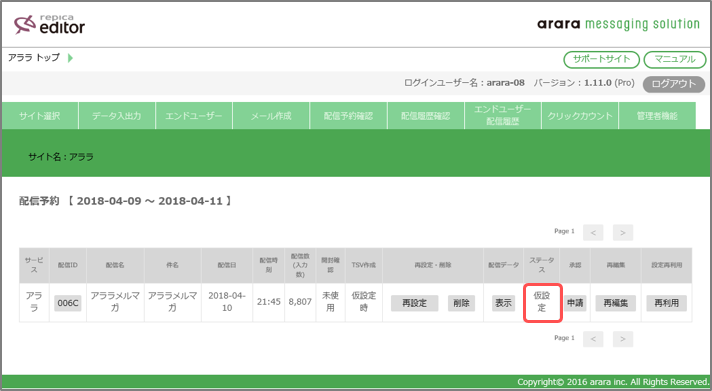Click the 申請 approval button
Screen dimensions: 712x391
click(575, 303)
